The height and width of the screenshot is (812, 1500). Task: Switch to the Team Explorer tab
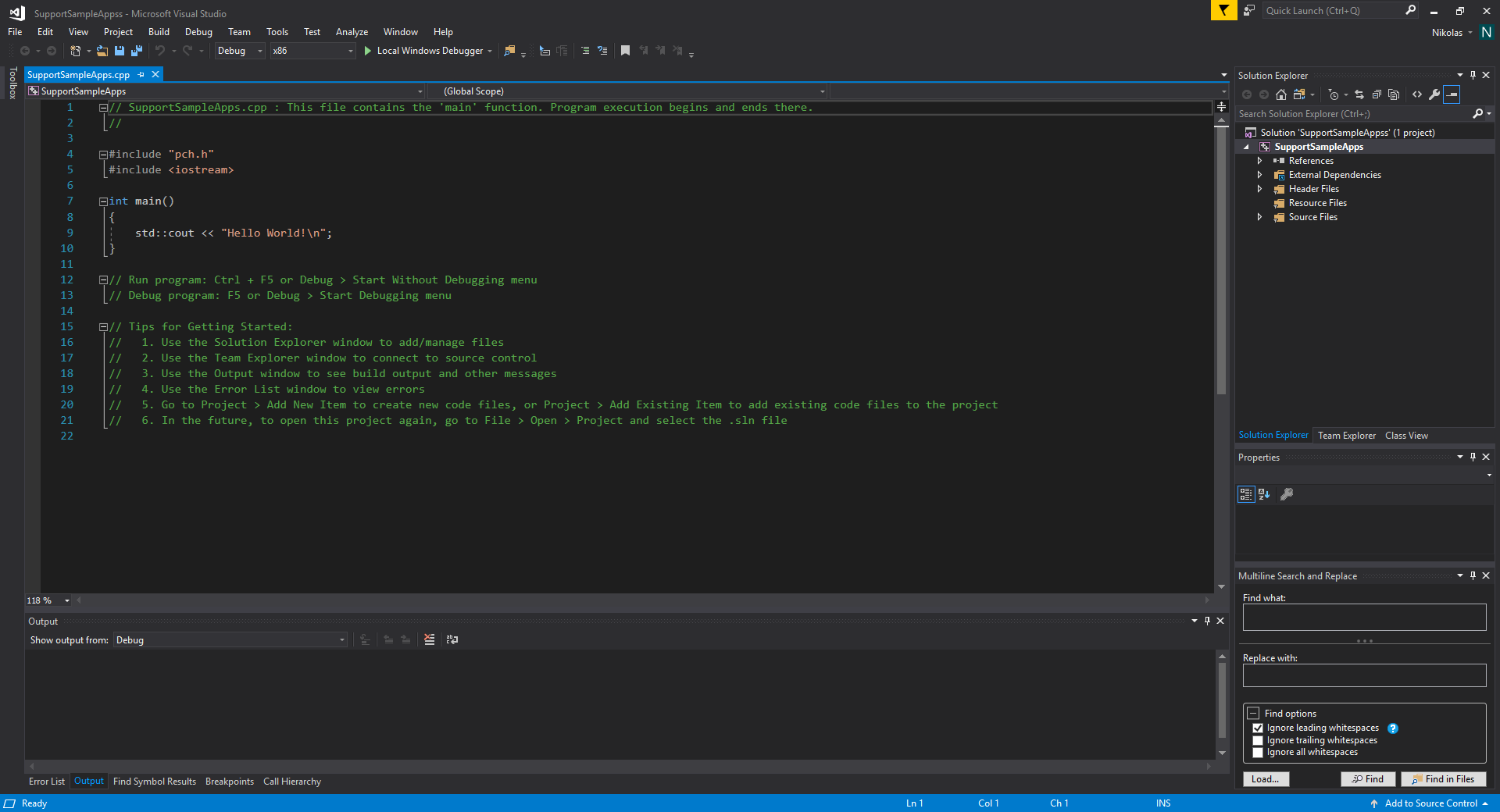click(x=1347, y=436)
